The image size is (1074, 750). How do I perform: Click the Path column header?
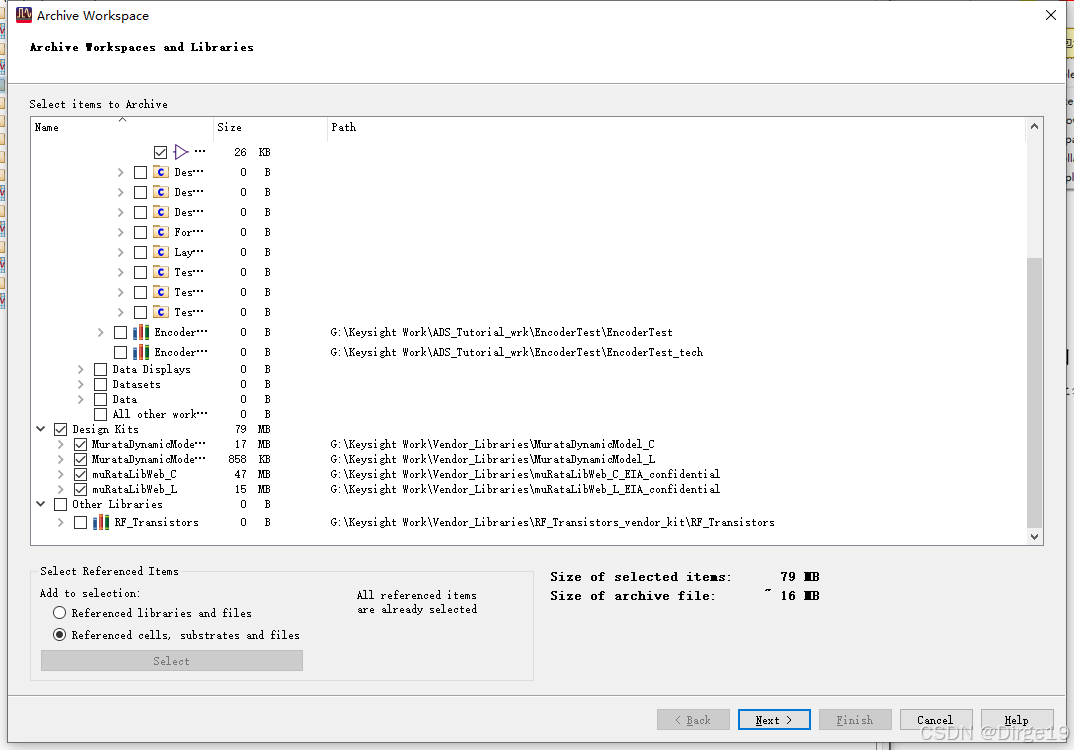click(343, 127)
